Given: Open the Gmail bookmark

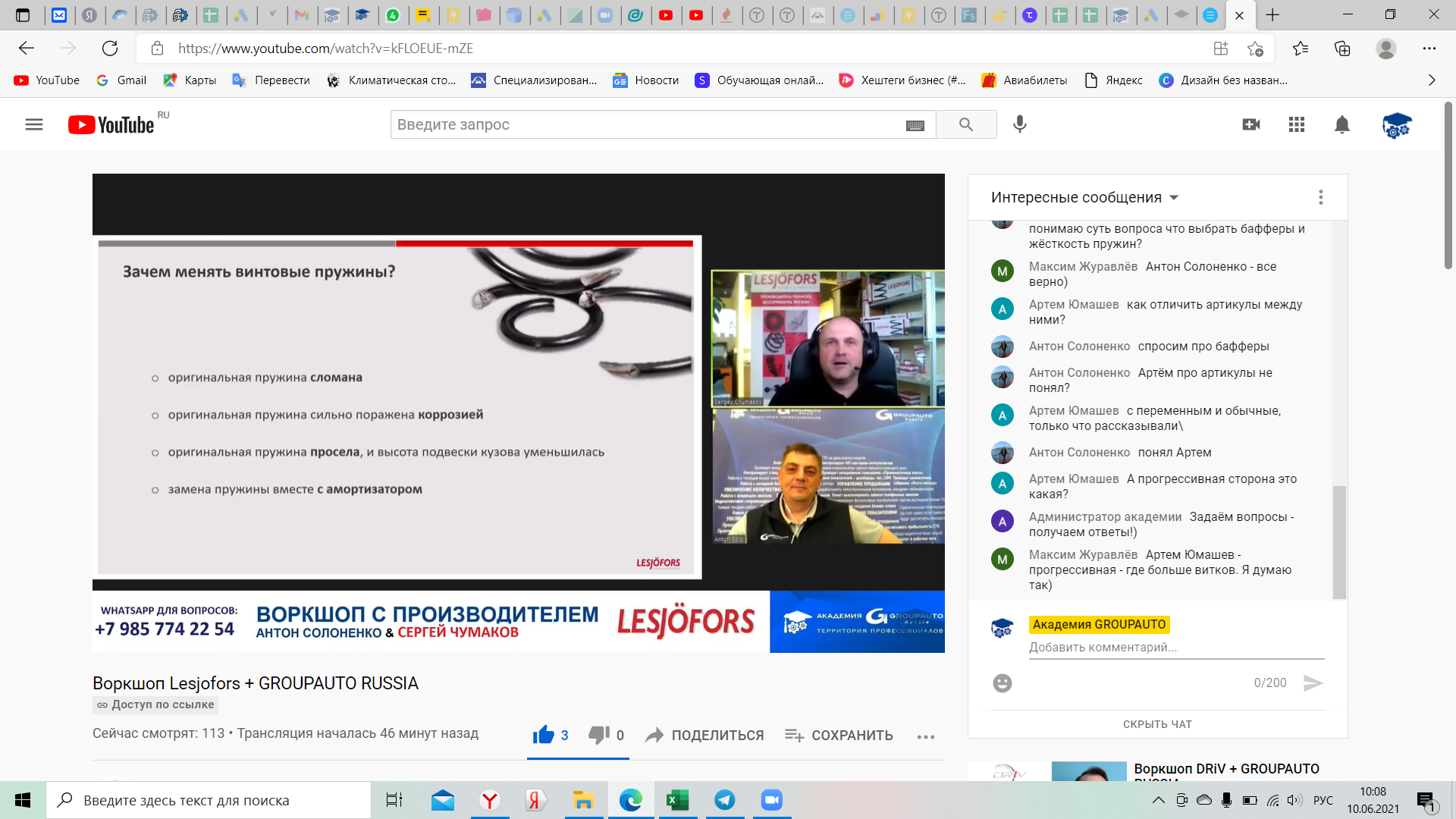Looking at the screenshot, I should (121, 80).
